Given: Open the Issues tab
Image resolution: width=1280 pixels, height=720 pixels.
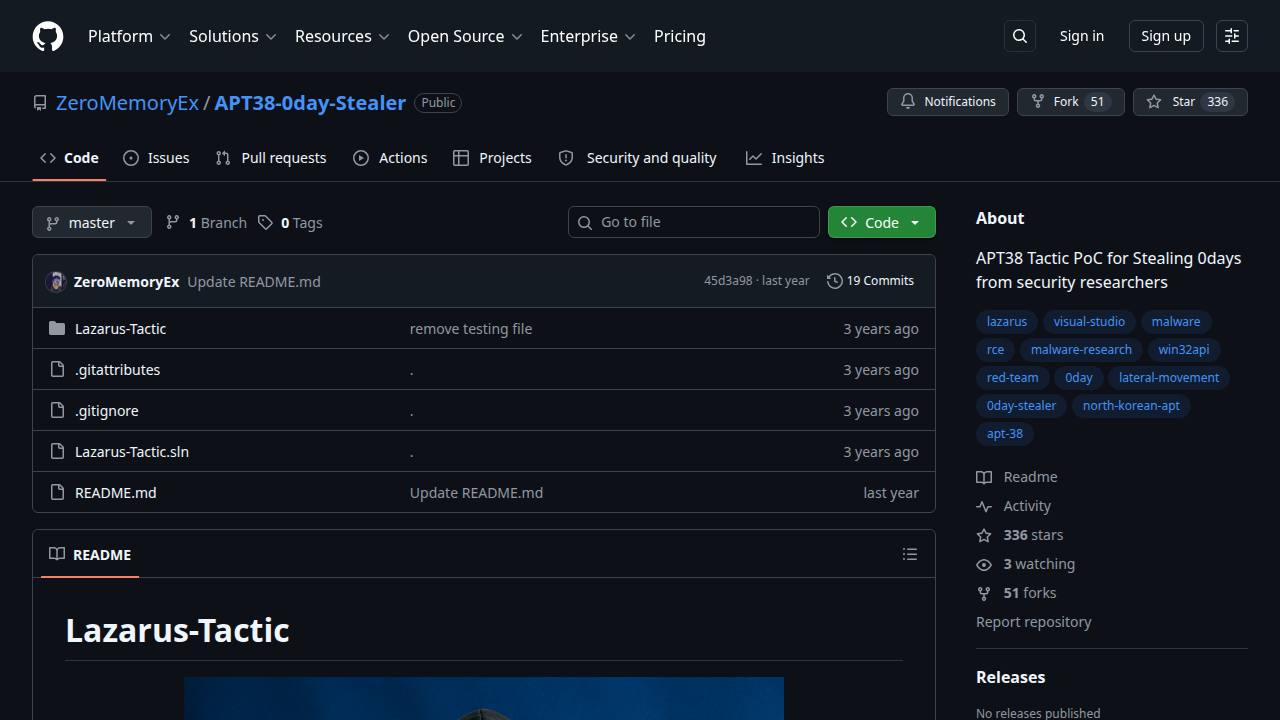Looking at the screenshot, I should click(x=156, y=158).
